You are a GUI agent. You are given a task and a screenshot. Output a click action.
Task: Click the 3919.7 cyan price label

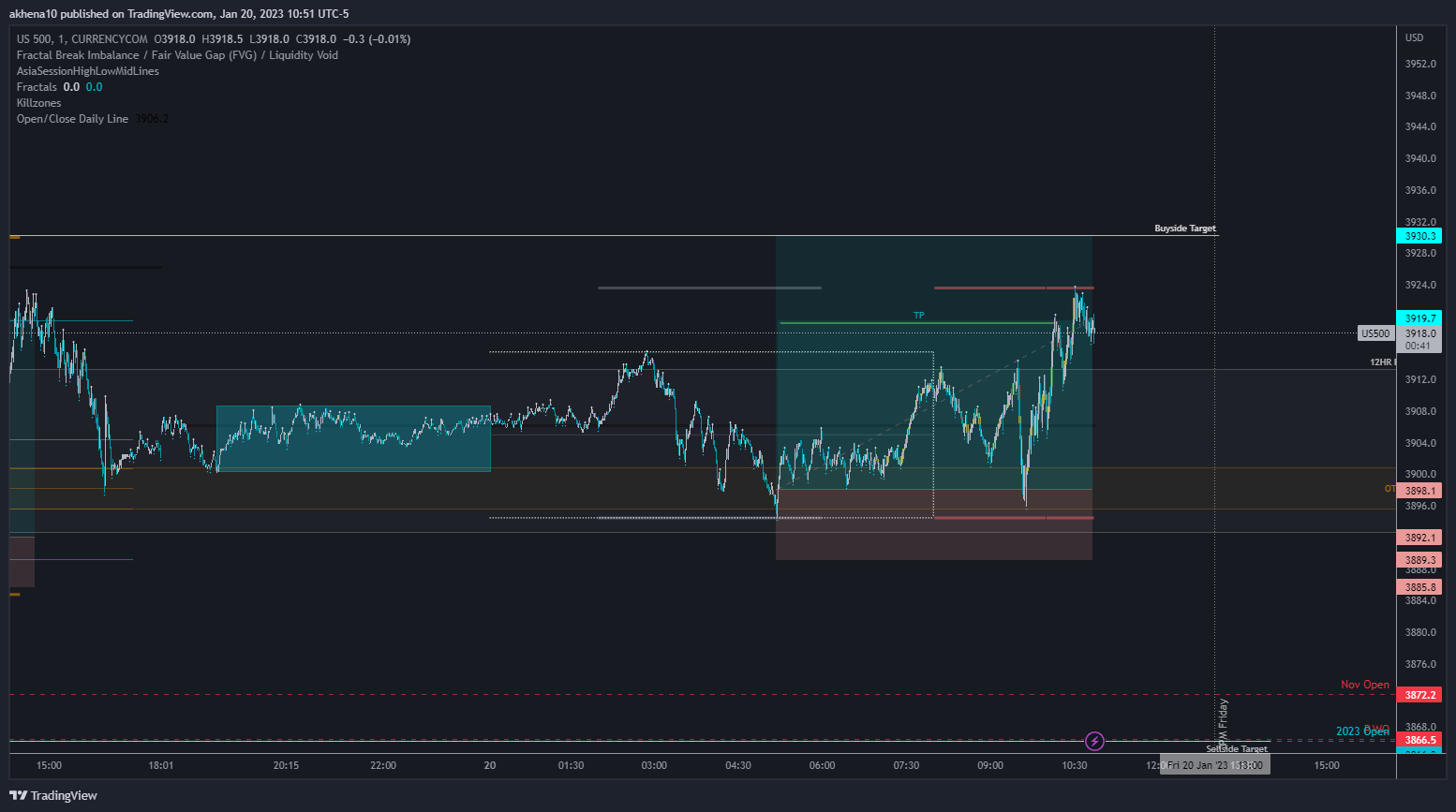(1419, 318)
